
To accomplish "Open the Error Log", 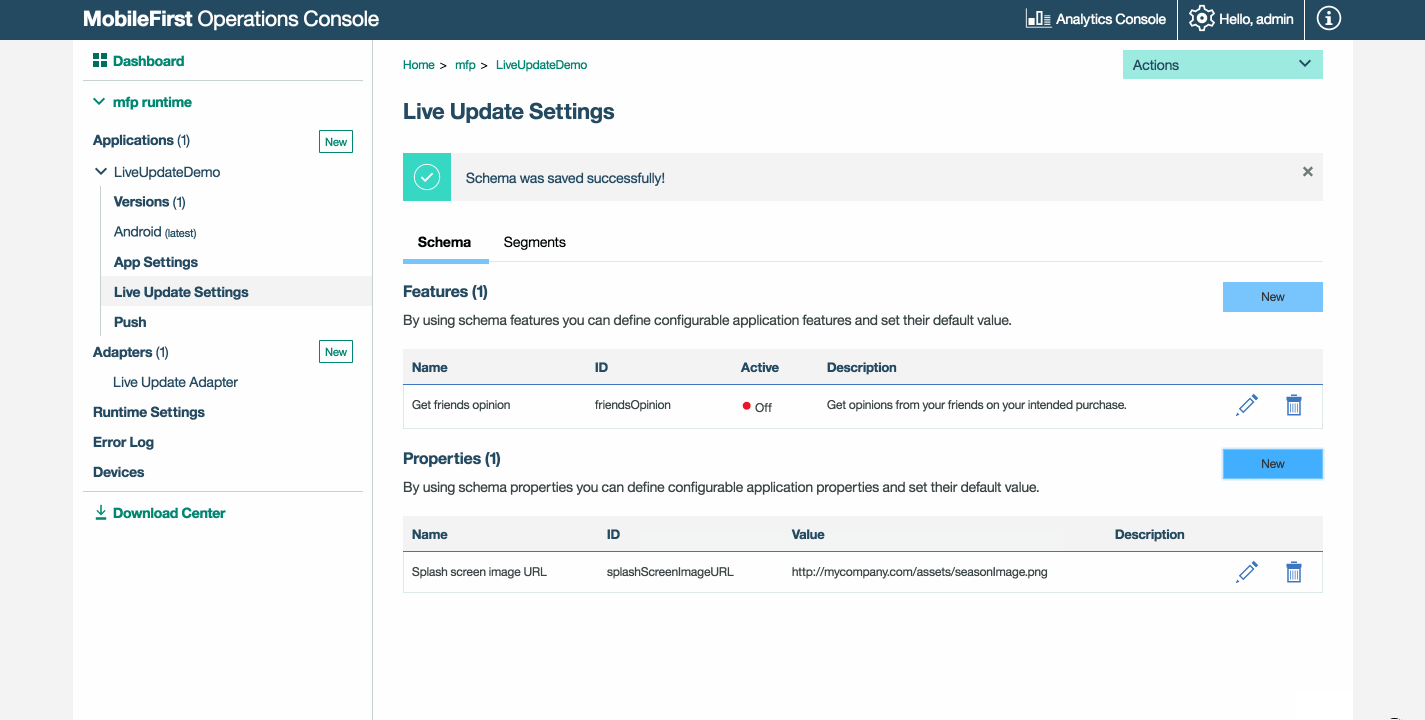I will coord(123,442).
